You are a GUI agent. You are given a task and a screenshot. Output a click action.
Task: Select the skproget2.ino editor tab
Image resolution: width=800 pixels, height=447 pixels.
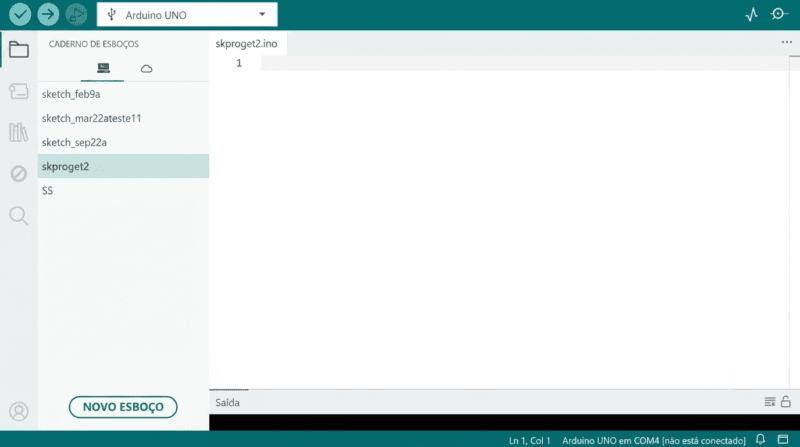(x=247, y=44)
